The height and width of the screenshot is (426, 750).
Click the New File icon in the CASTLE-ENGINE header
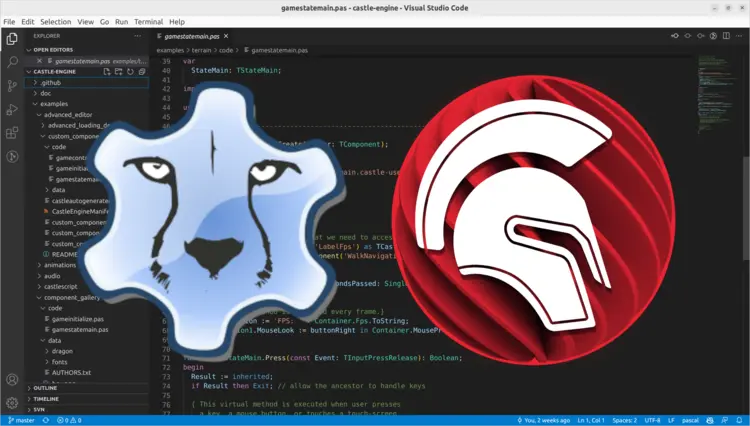pos(107,72)
